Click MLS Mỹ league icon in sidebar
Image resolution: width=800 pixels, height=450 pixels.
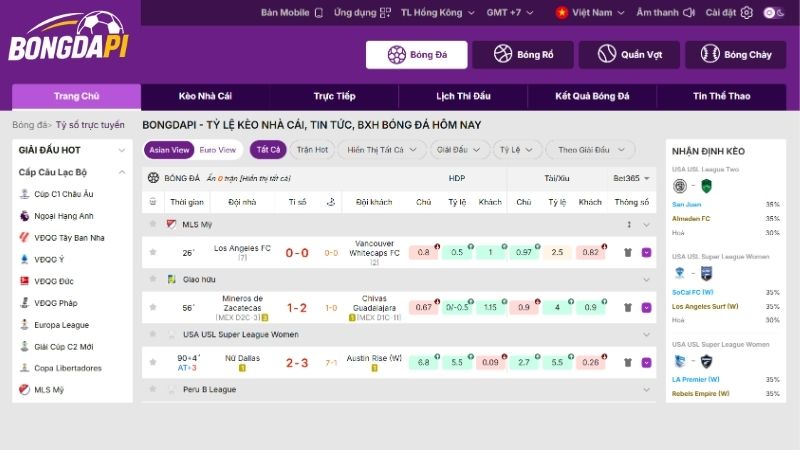click(x=24, y=390)
